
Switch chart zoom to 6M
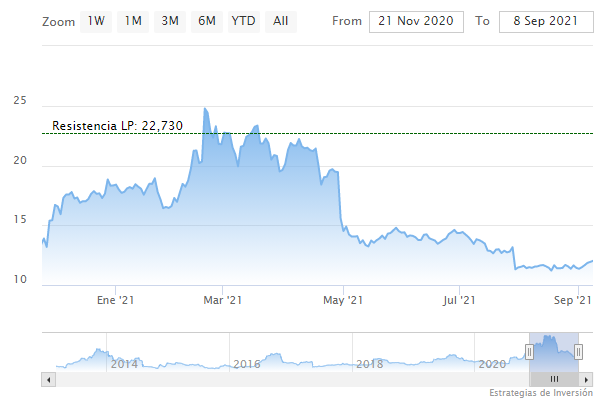(206, 20)
